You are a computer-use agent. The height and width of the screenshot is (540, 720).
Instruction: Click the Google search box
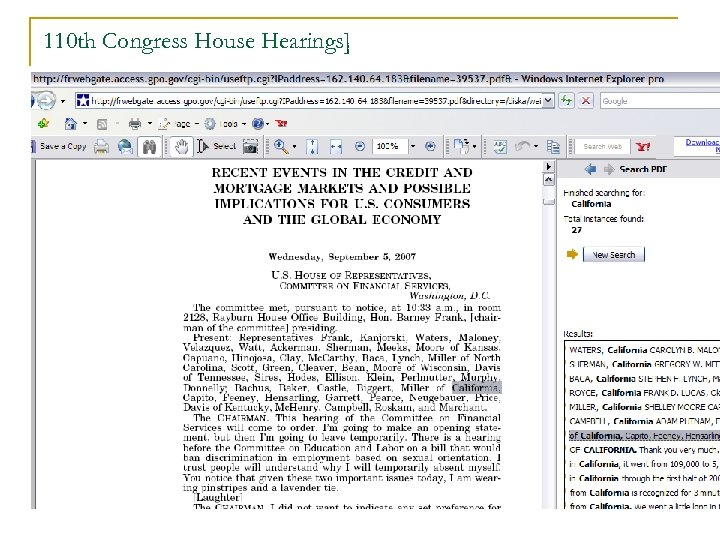point(659,101)
